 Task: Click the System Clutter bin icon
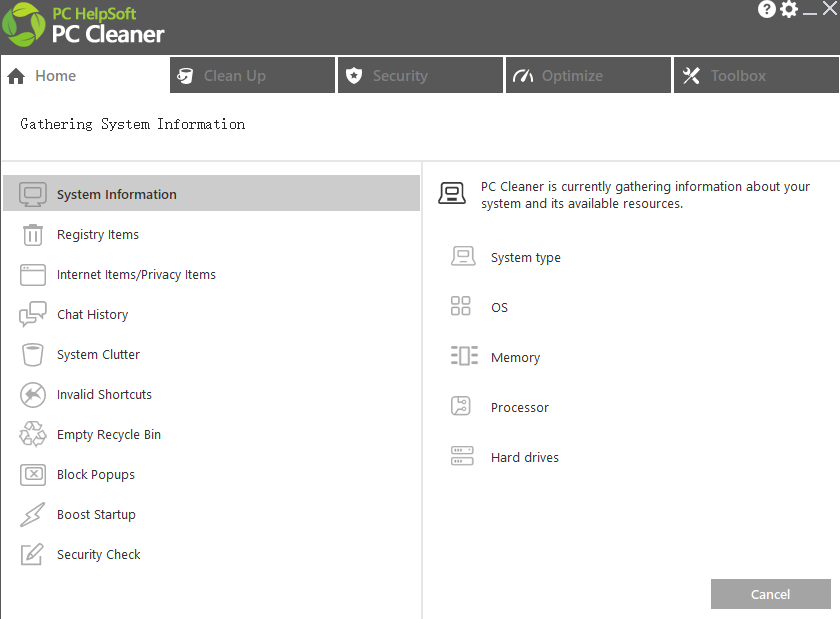[x=33, y=355]
